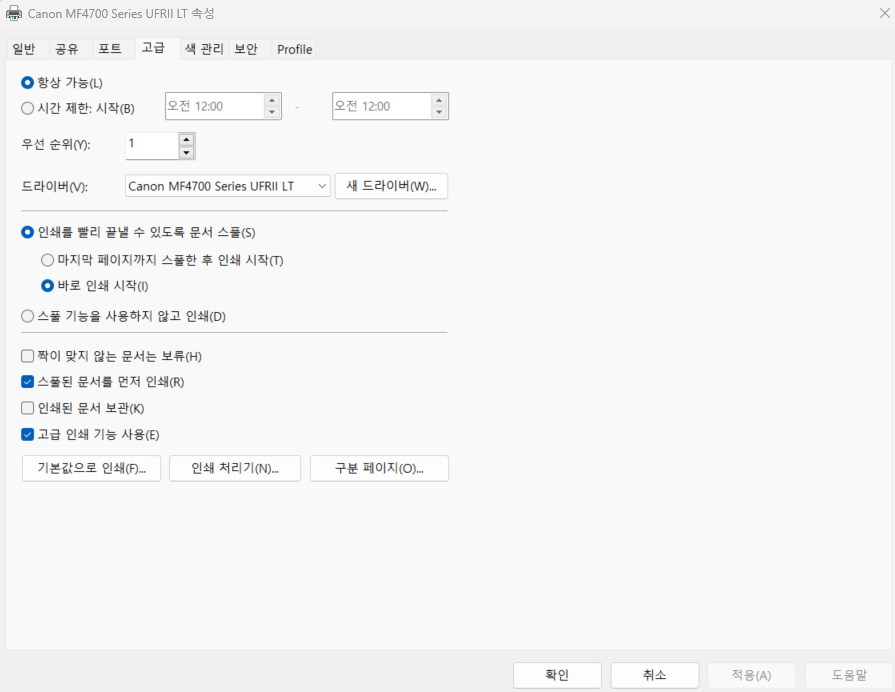Enable 짝이 맞지 않는 문서는 보류 checkbox
The height and width of the screenshot is (692, 895).
(27, 356)
